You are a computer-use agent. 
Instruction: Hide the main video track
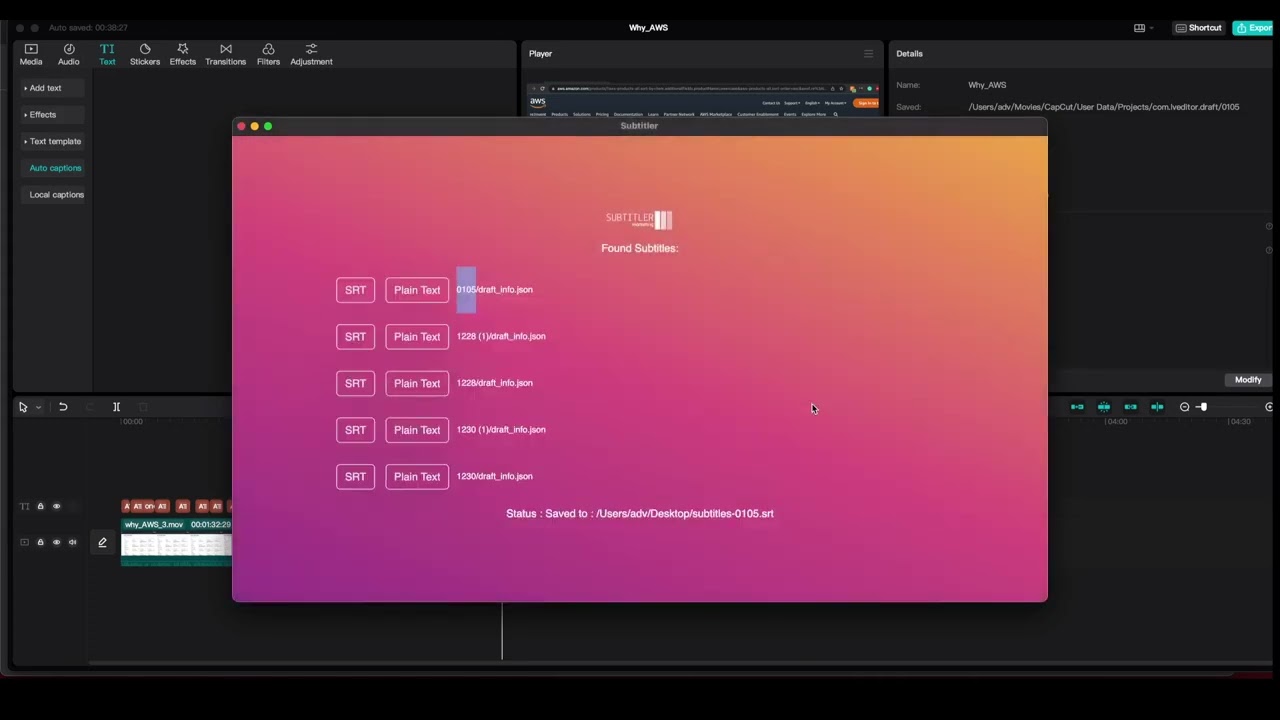tap(56, 542)
